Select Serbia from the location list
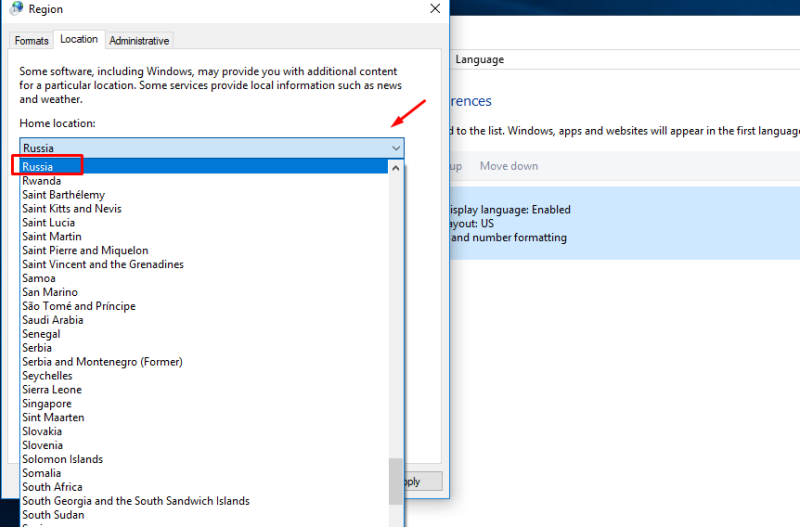The height and width of the screenshot is (527, 800). click(x=37, y=348)
